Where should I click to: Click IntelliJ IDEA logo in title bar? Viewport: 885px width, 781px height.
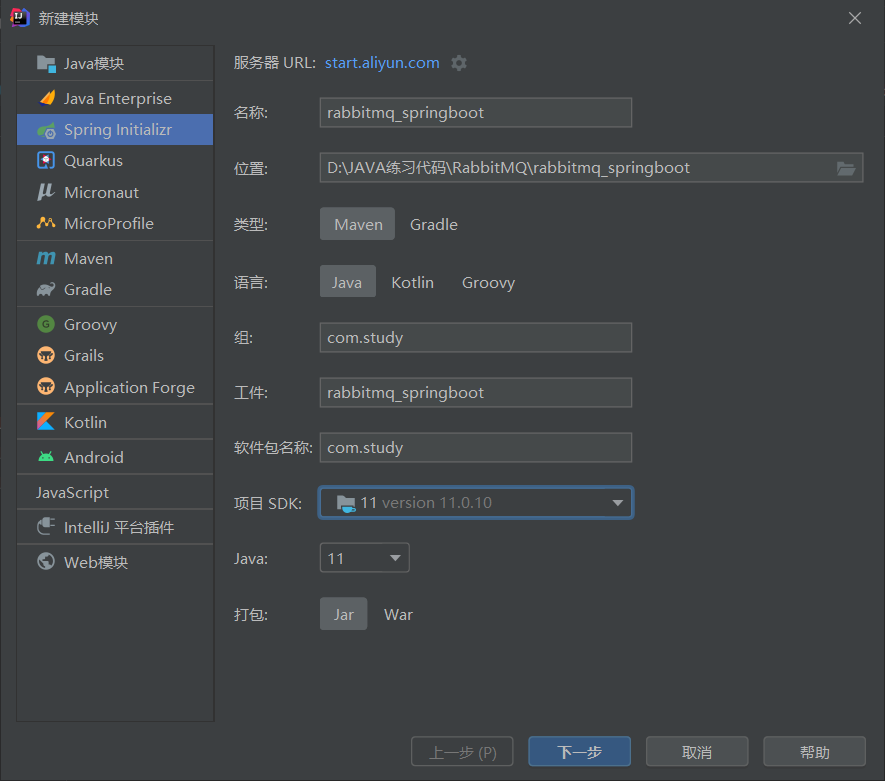(19, 17)
